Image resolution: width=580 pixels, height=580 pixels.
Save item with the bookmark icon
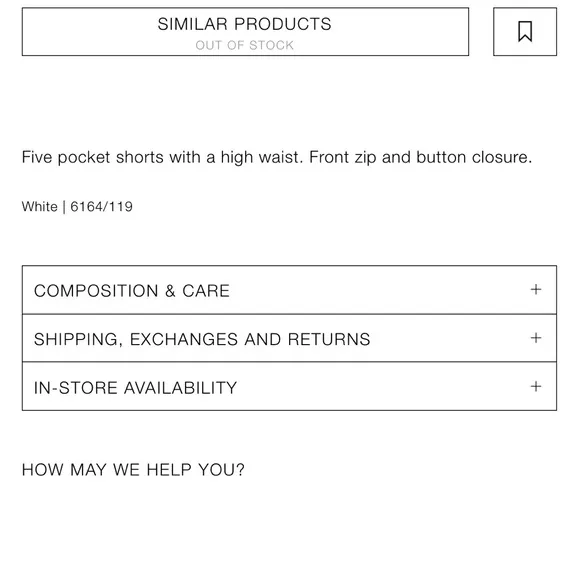tap(525, 31)
